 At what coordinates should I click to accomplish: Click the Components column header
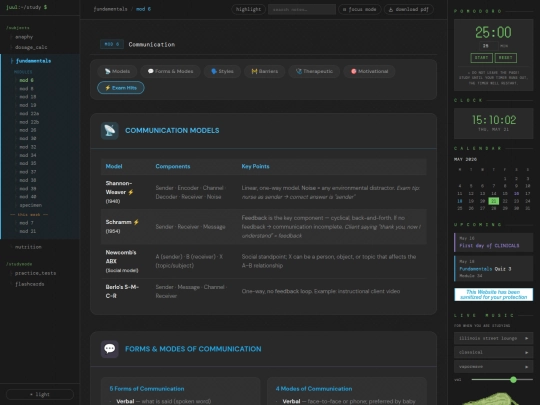coord(173,166)
